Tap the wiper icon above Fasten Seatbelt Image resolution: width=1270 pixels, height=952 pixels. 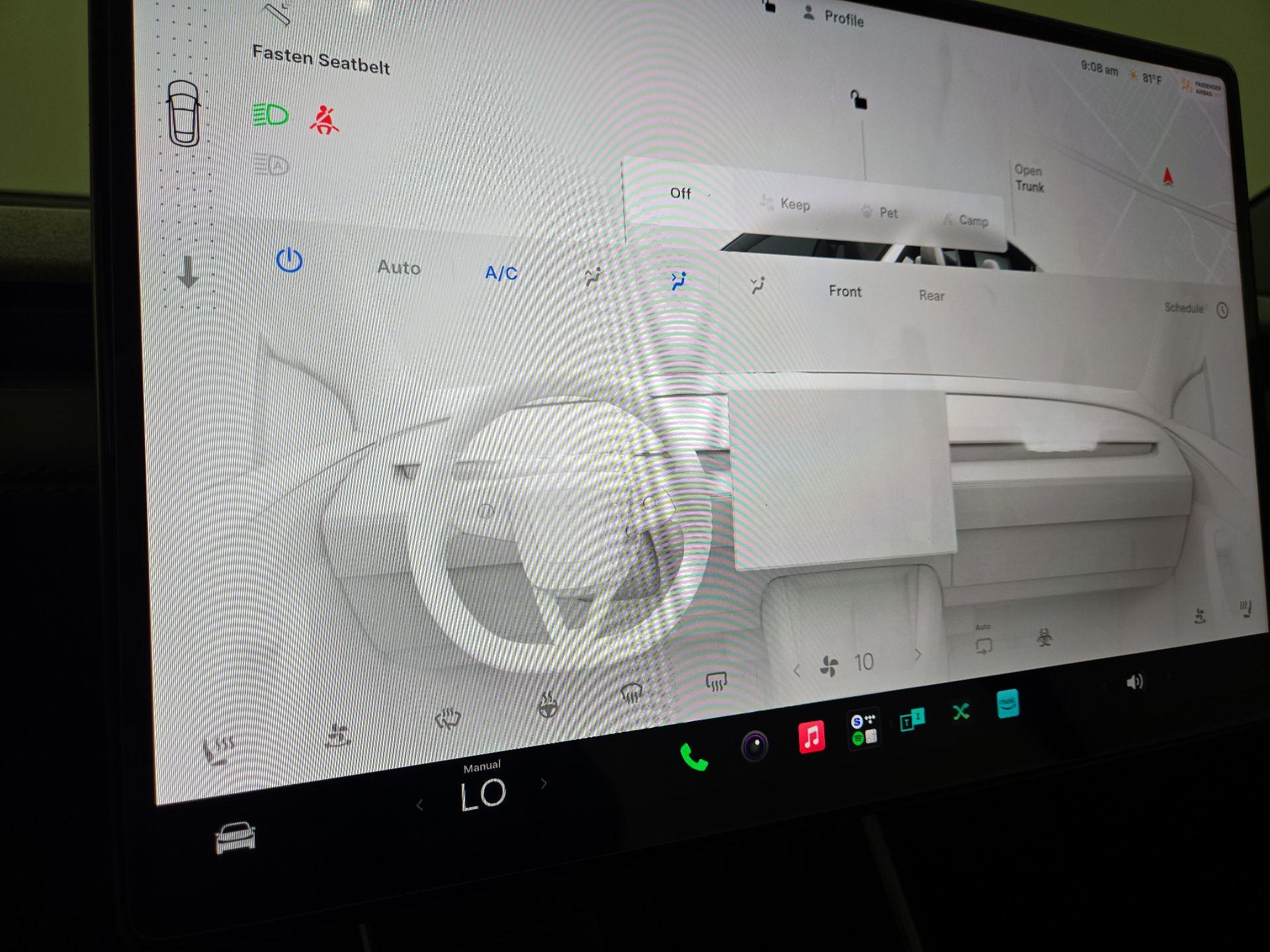coord(278,13)
